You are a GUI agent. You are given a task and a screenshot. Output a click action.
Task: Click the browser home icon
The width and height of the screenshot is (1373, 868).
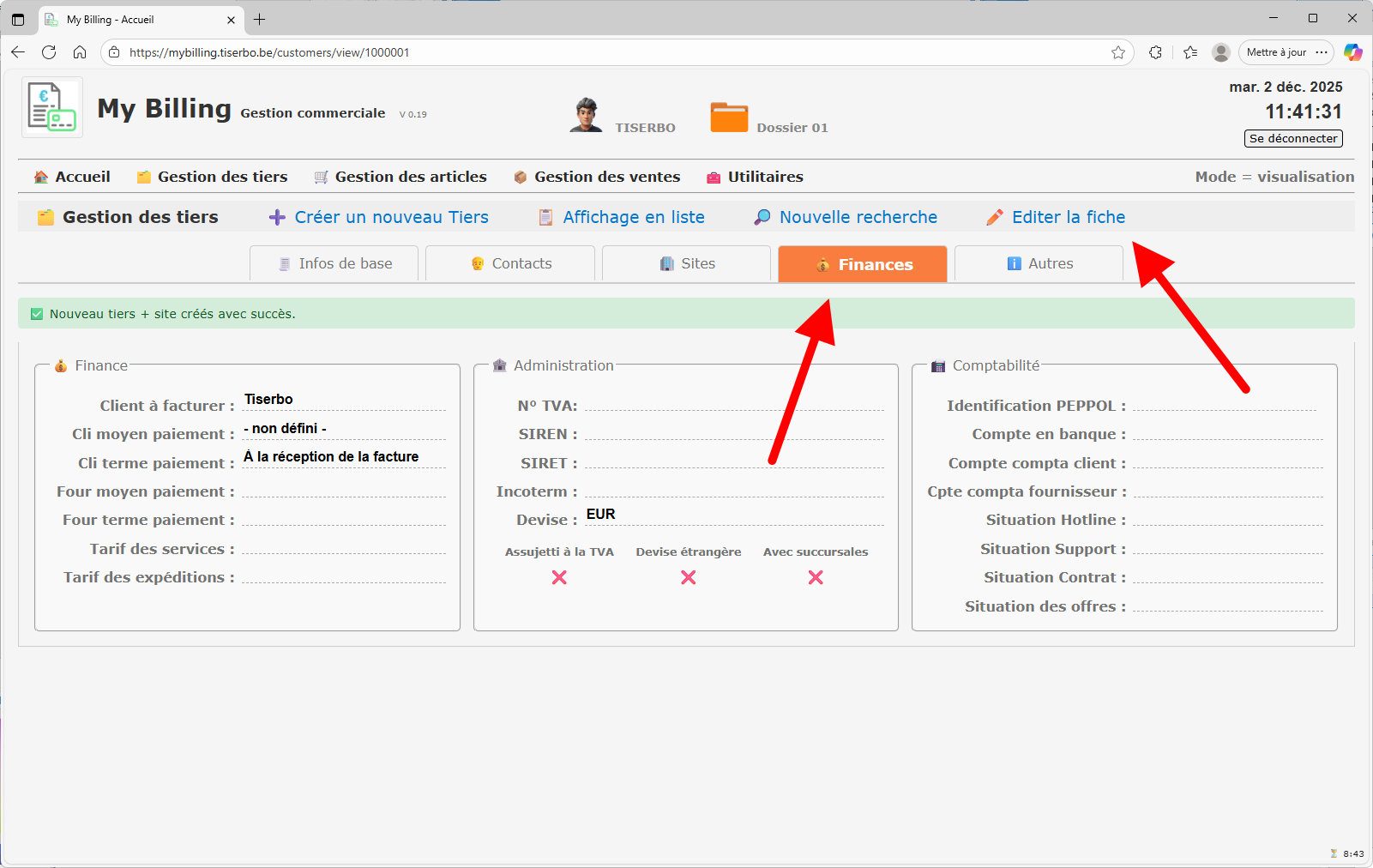[80, 52]
